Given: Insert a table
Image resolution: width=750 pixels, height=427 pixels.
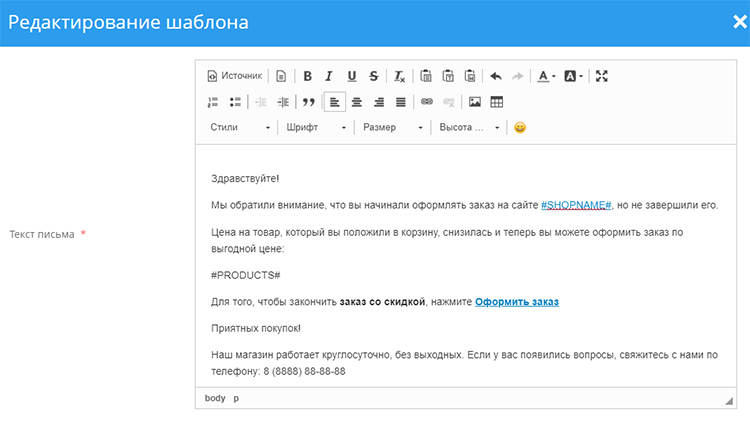Looking at the screenshot, I should coord(497,102).
